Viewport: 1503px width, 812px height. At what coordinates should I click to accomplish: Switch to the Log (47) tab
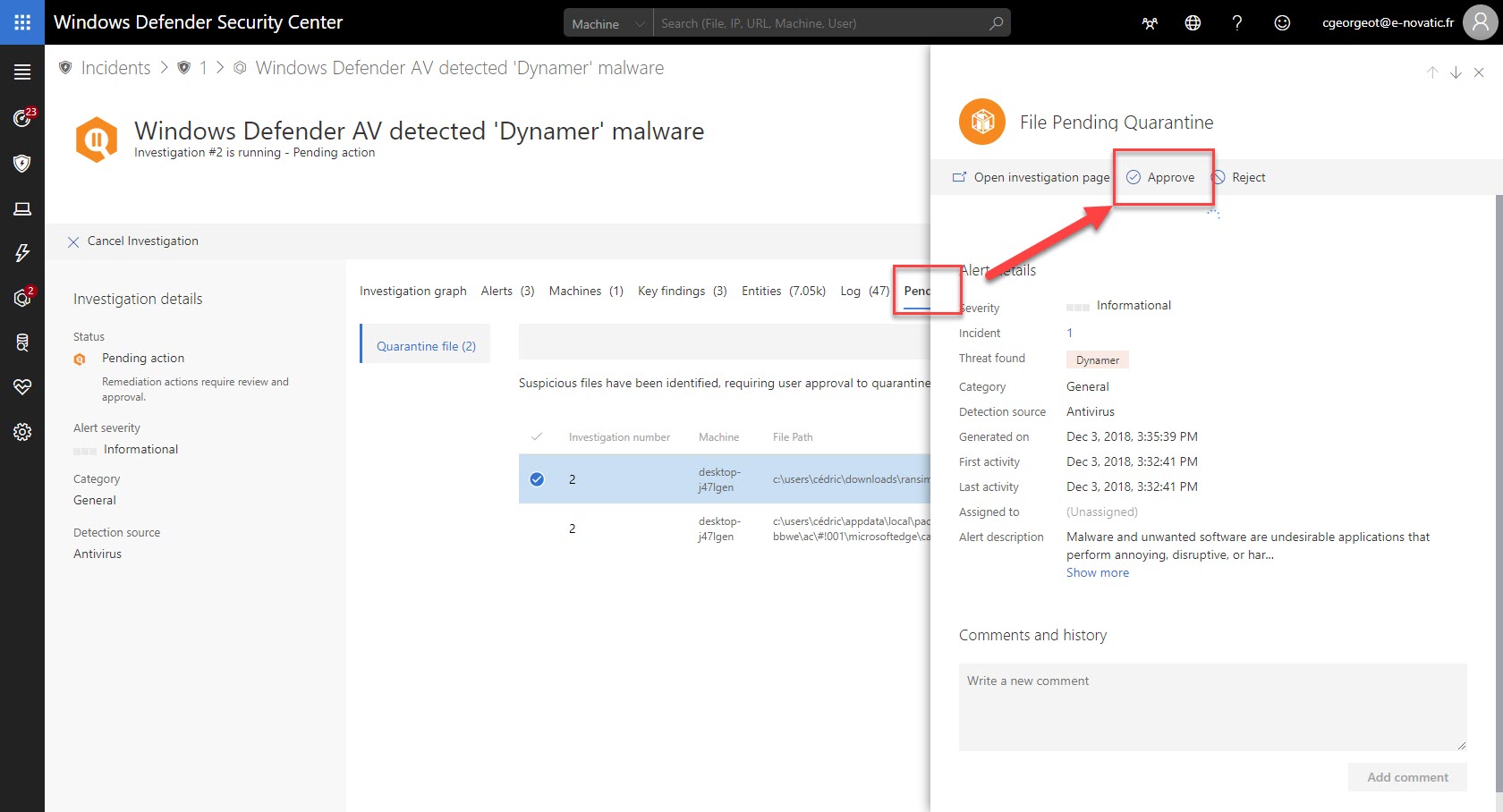865,291
